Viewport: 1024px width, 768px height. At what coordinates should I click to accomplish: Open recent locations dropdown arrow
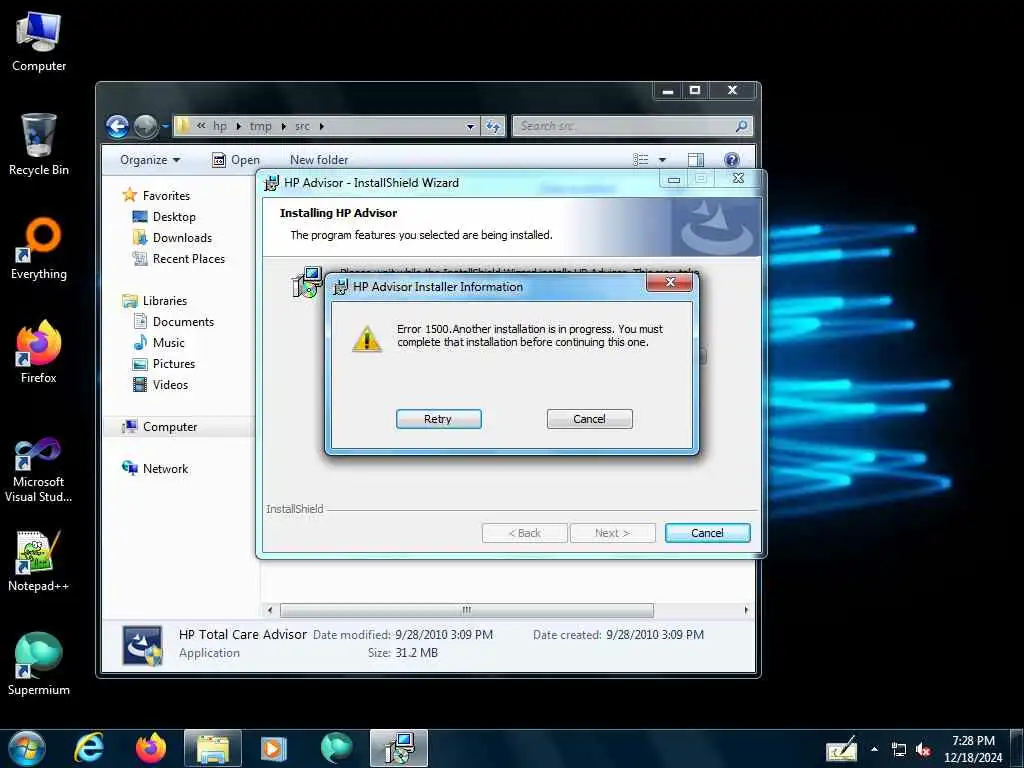tap(165, 126)
